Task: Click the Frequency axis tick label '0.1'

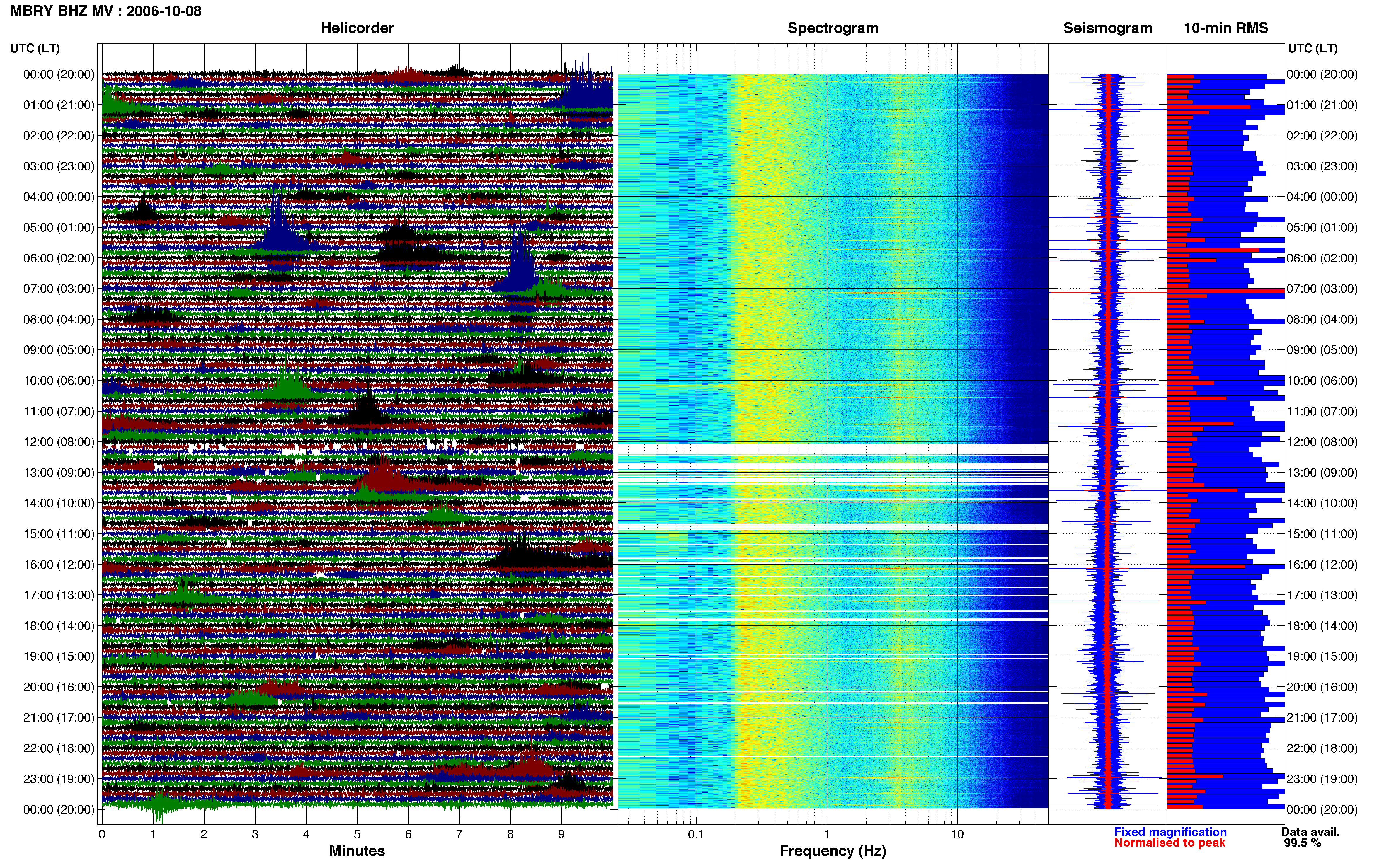Action: click(x=696, y=834)
